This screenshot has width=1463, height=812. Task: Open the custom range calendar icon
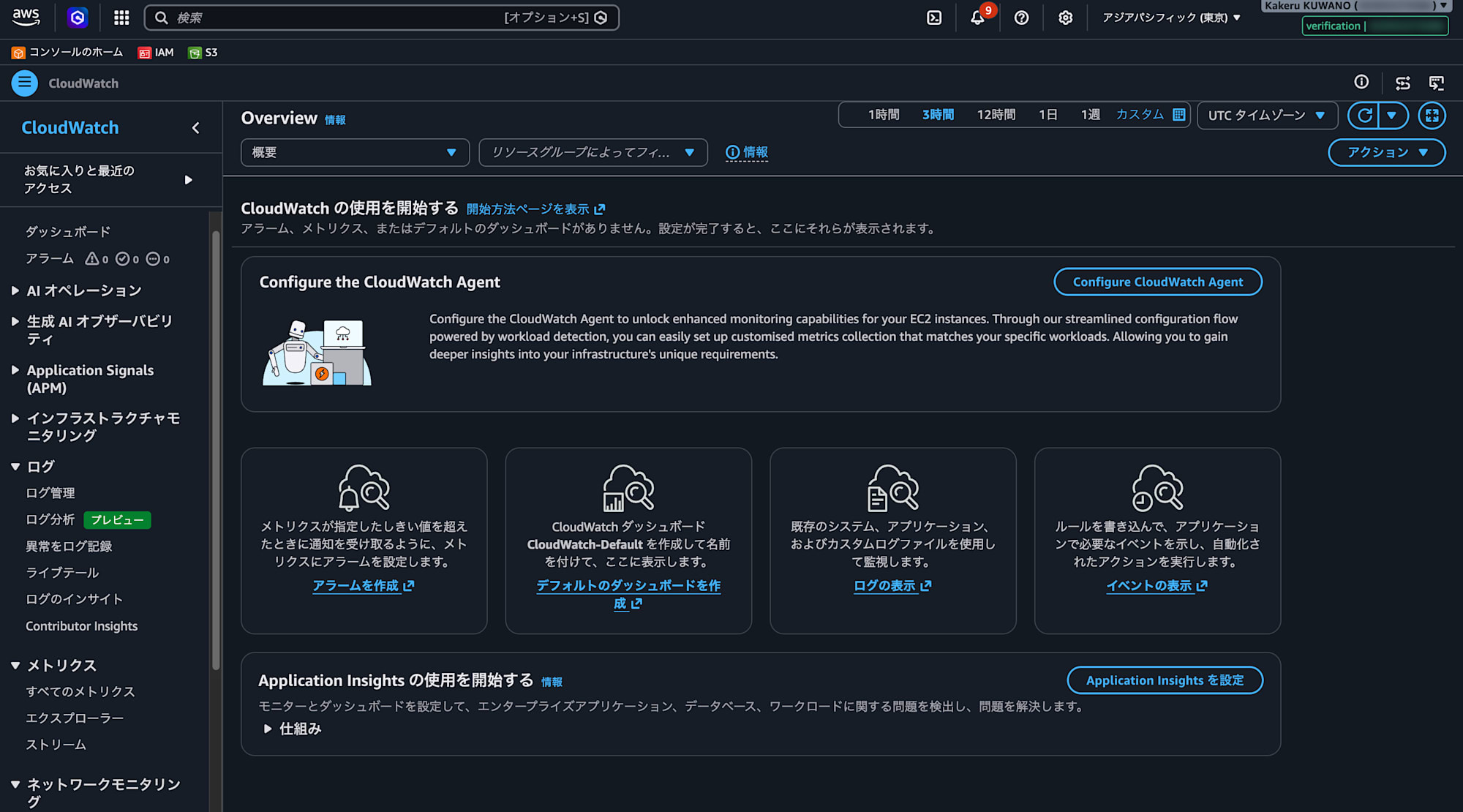1178,115
